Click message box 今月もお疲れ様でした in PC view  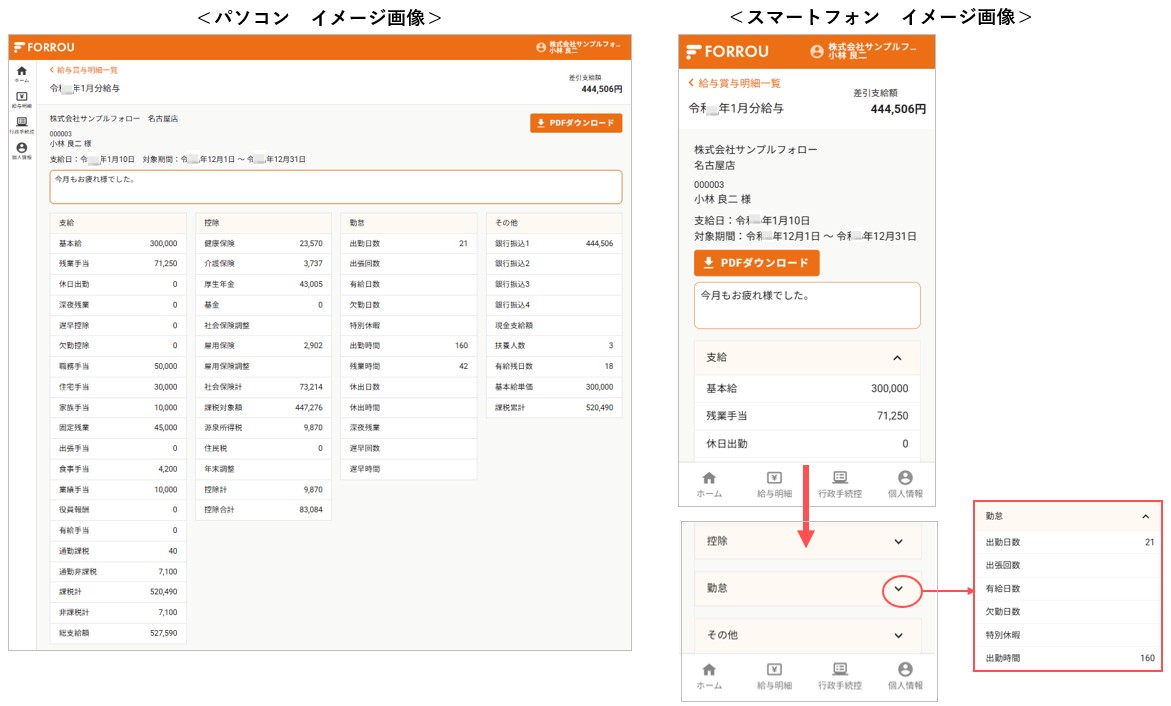click(x=336, y=187)
